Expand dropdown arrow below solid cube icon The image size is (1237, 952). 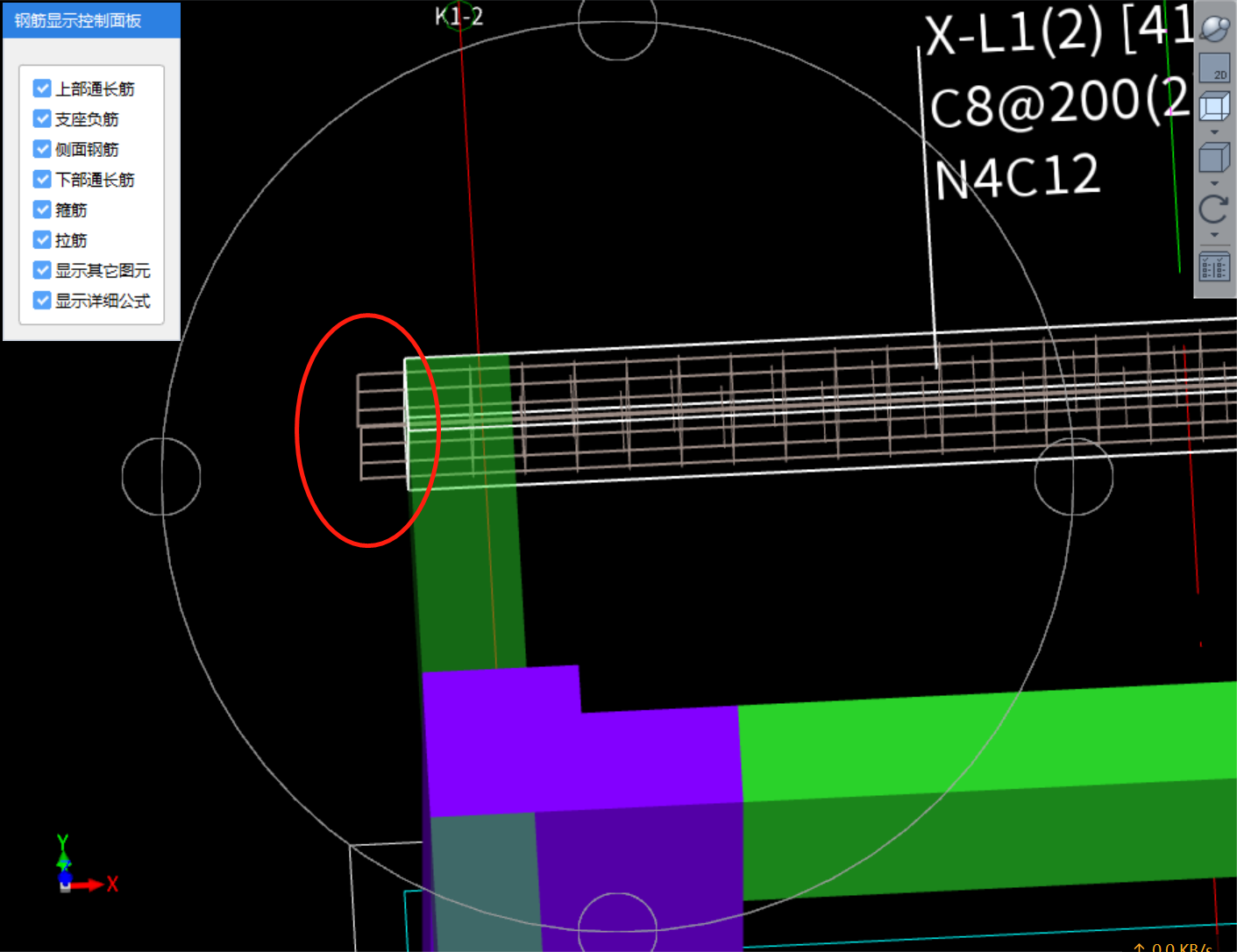click(1215, 183)
